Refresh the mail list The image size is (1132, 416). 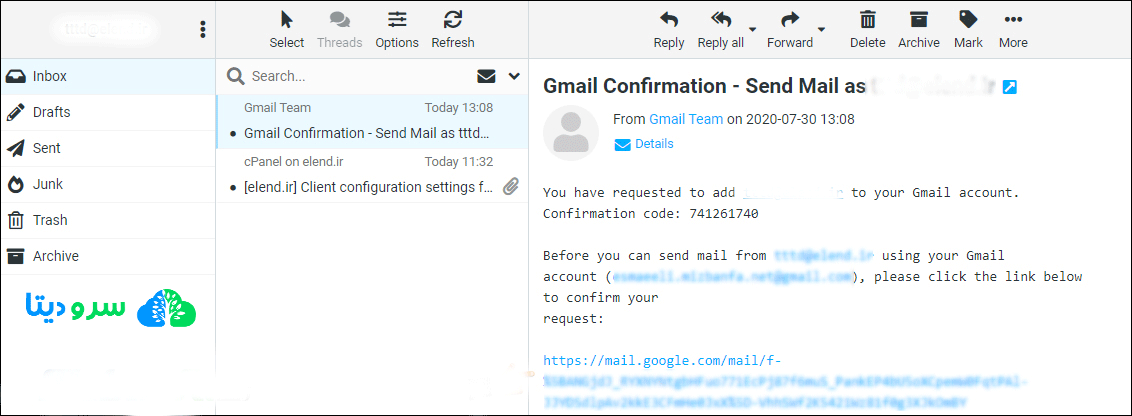coord(453,29)
